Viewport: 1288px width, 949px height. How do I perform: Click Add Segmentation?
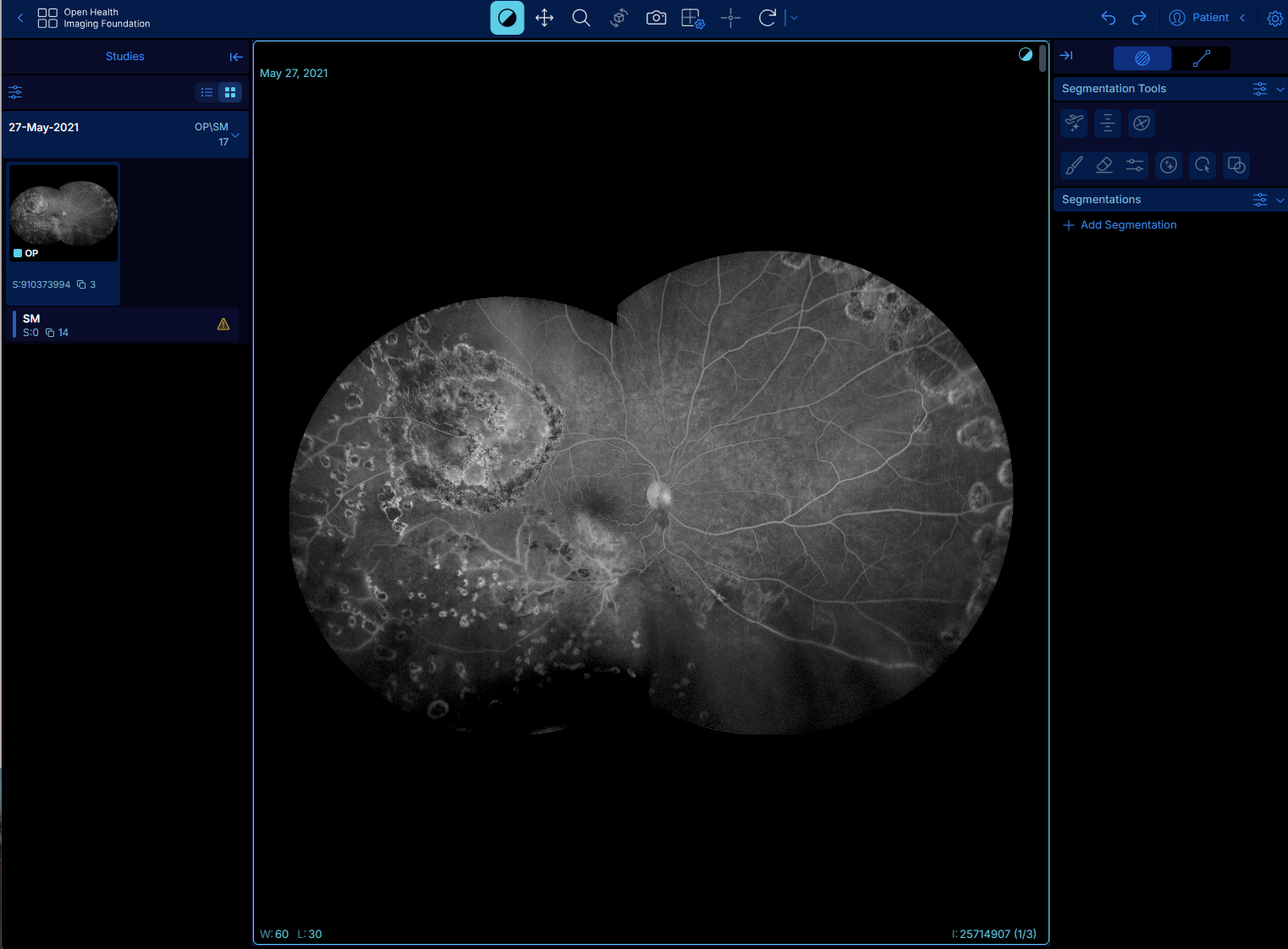(1120, 225)
